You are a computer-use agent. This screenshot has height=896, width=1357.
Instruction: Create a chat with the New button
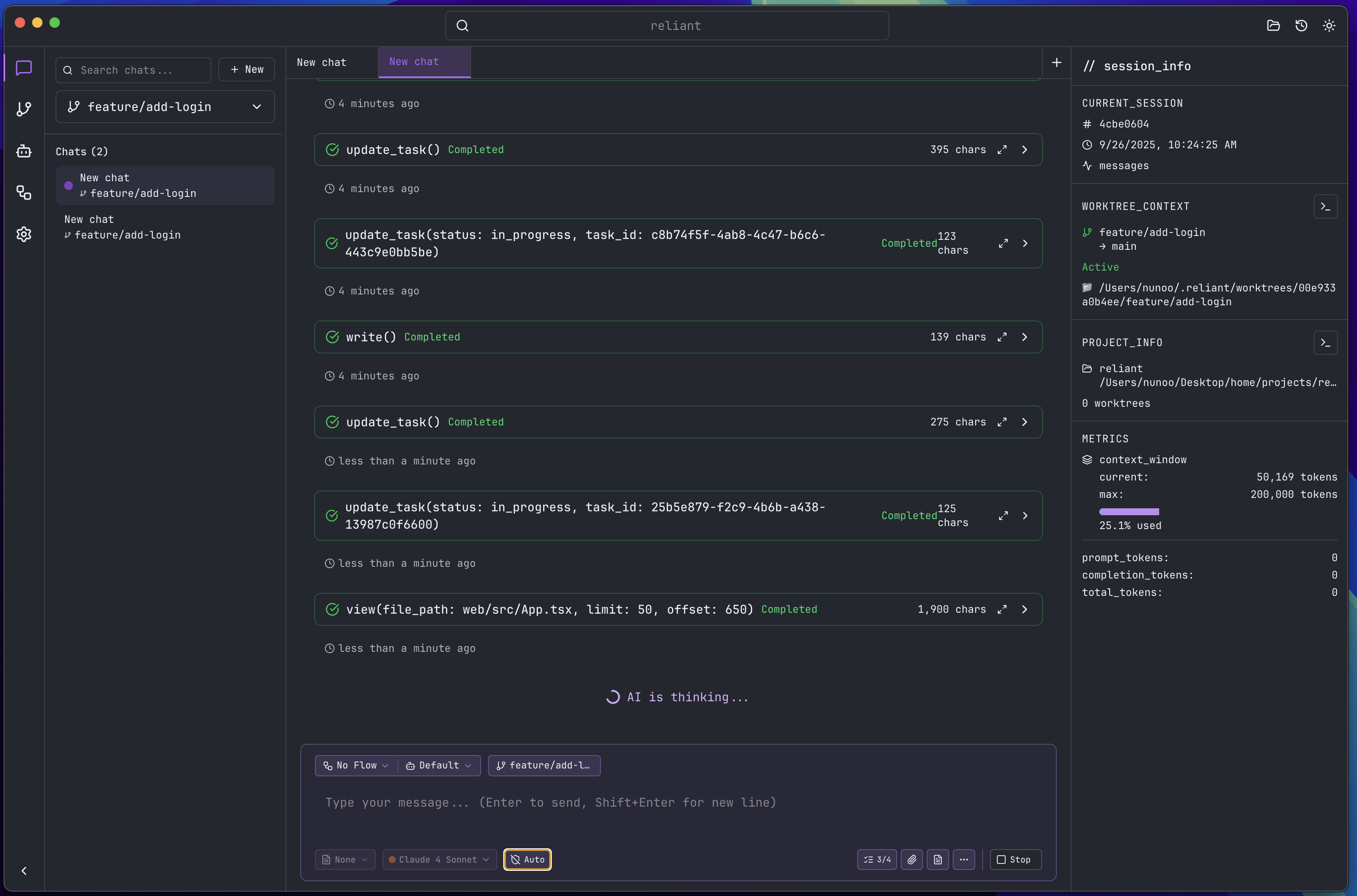pyautogui.click(x=246, y=69)
